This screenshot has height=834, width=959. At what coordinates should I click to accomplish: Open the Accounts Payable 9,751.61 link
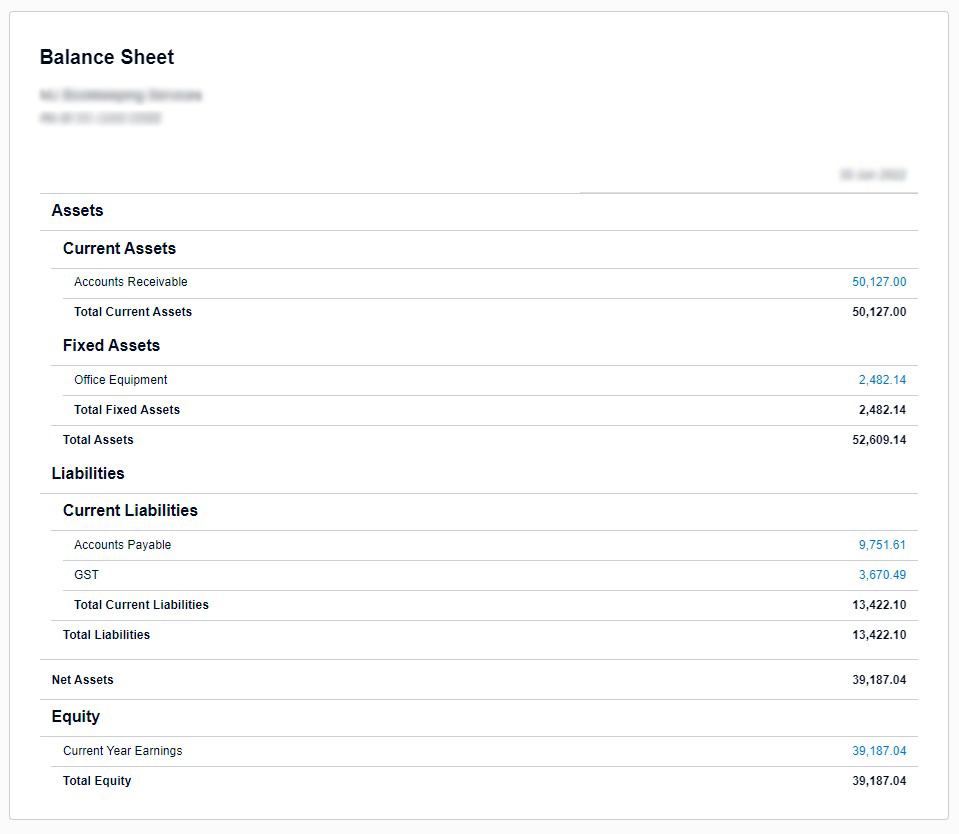(x=882, y=545)
